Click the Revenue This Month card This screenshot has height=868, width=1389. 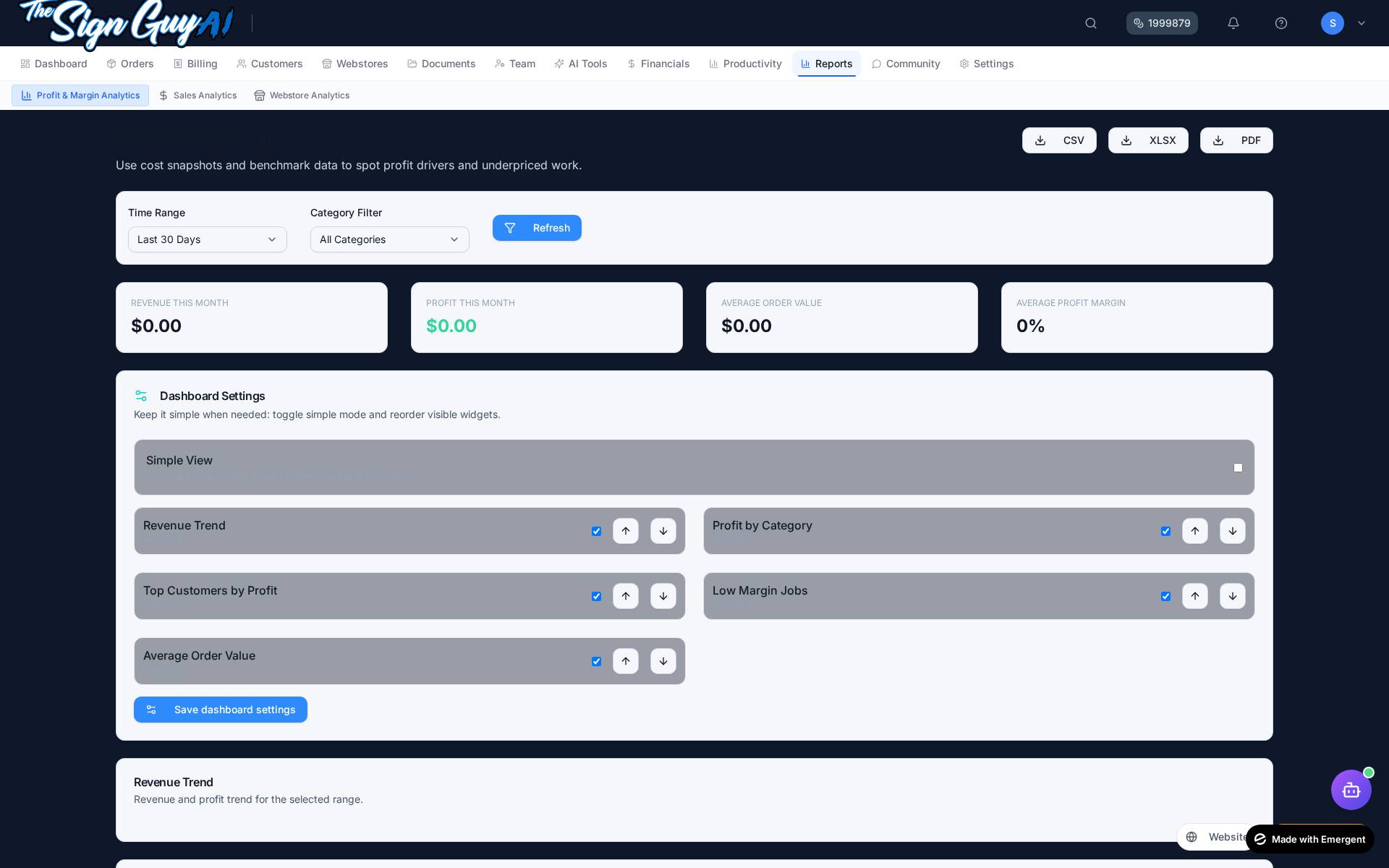click(252, 318)
